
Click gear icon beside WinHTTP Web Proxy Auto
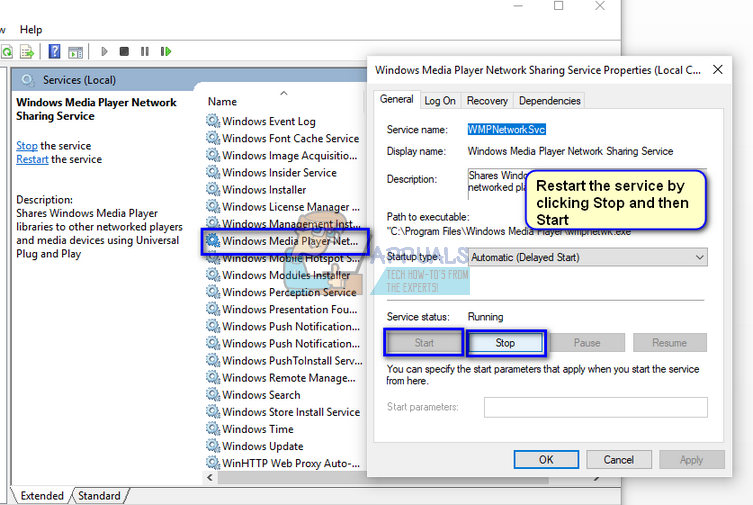(x=213, y=463)
